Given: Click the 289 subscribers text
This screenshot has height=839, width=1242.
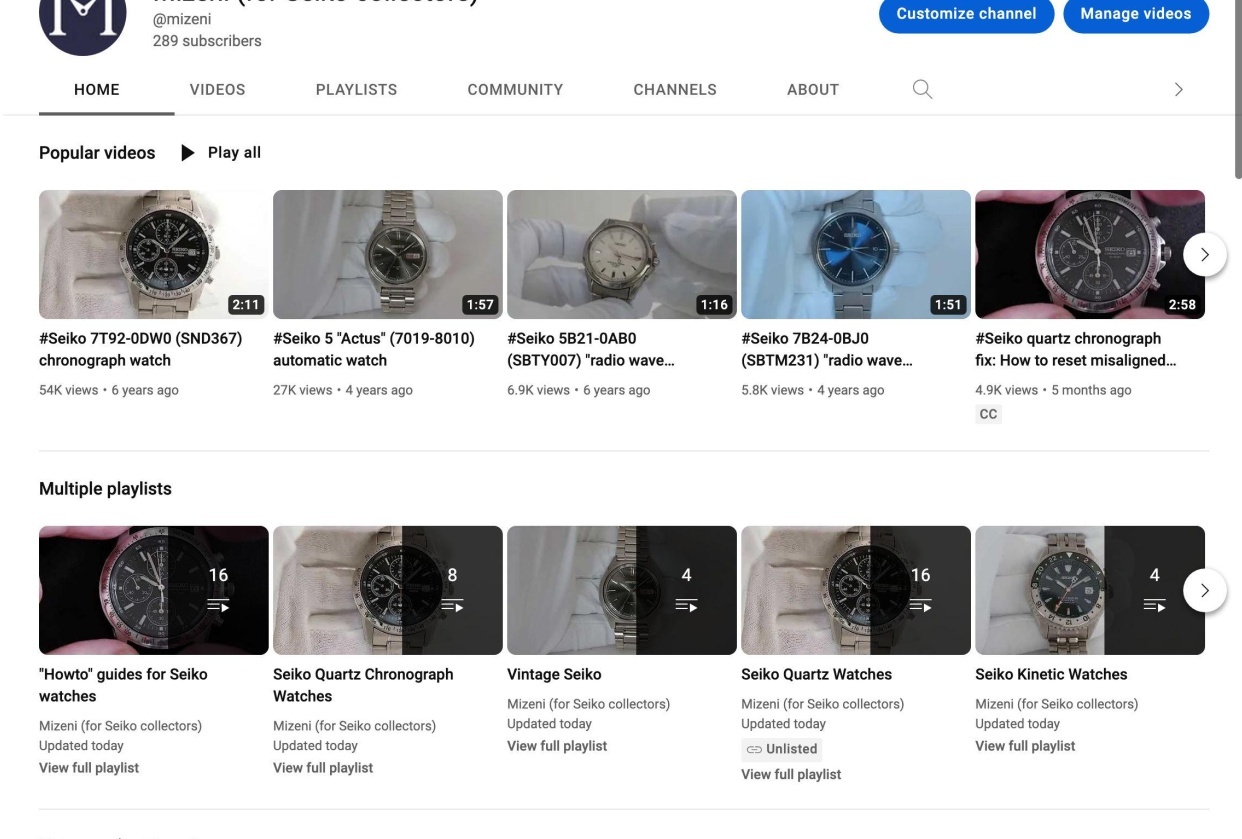Looking at the screenshot, I should [207, 41].
